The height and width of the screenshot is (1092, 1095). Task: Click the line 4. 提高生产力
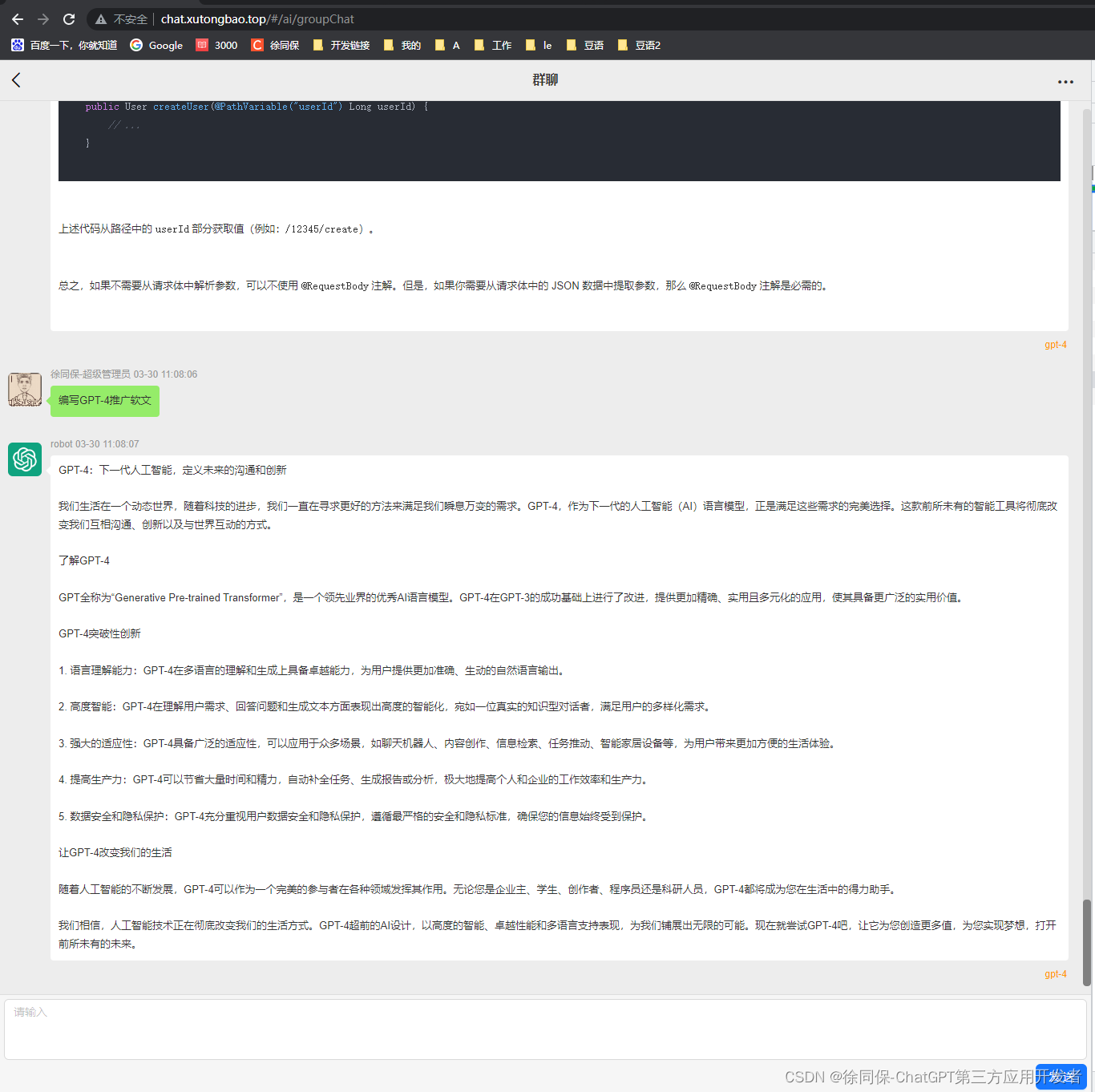(x=355, y=779)
